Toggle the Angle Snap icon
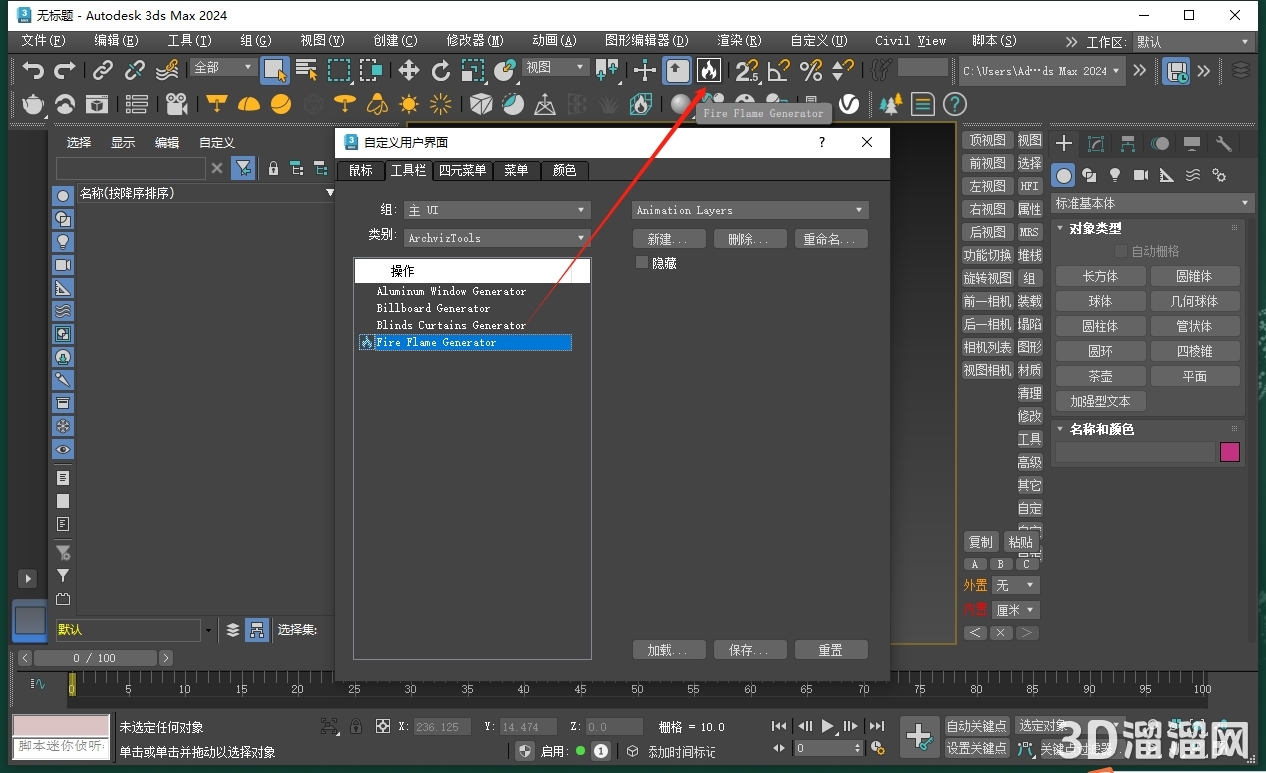Screen dimensions: 1266x773 tap(779, 70)
